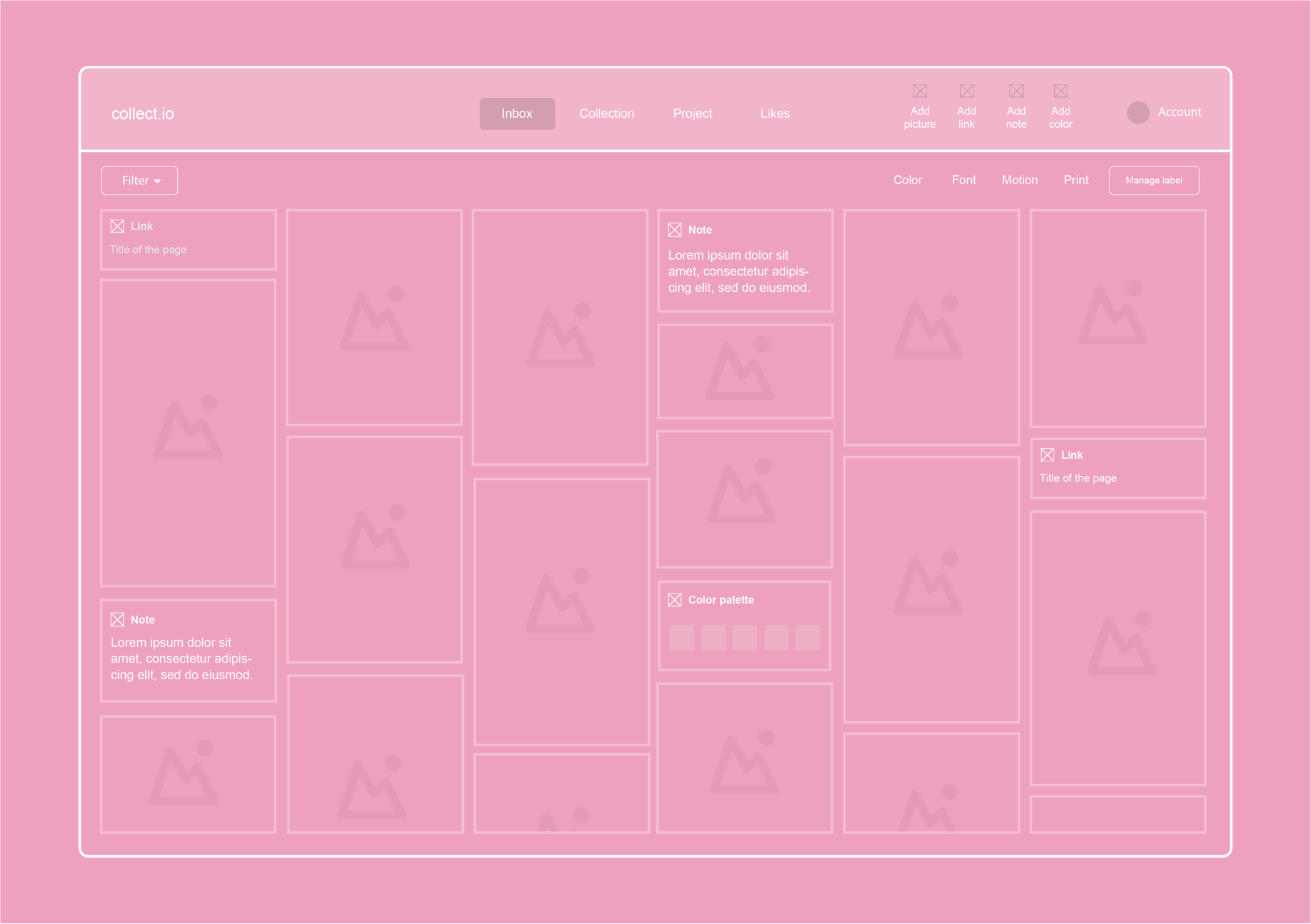Click the Color palette icon on the palette card
Viewport: 1311px width, 924px height.
coord(675,599)
